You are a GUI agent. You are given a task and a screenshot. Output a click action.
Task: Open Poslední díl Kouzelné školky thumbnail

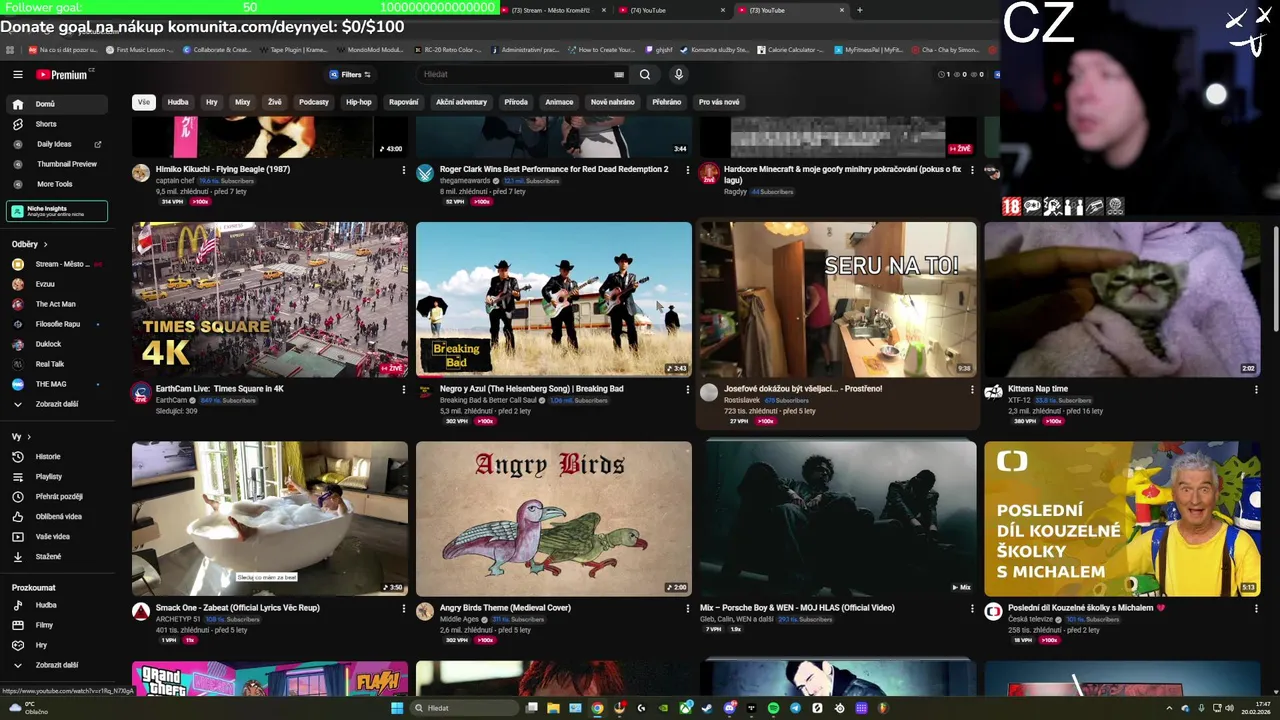1122,519
